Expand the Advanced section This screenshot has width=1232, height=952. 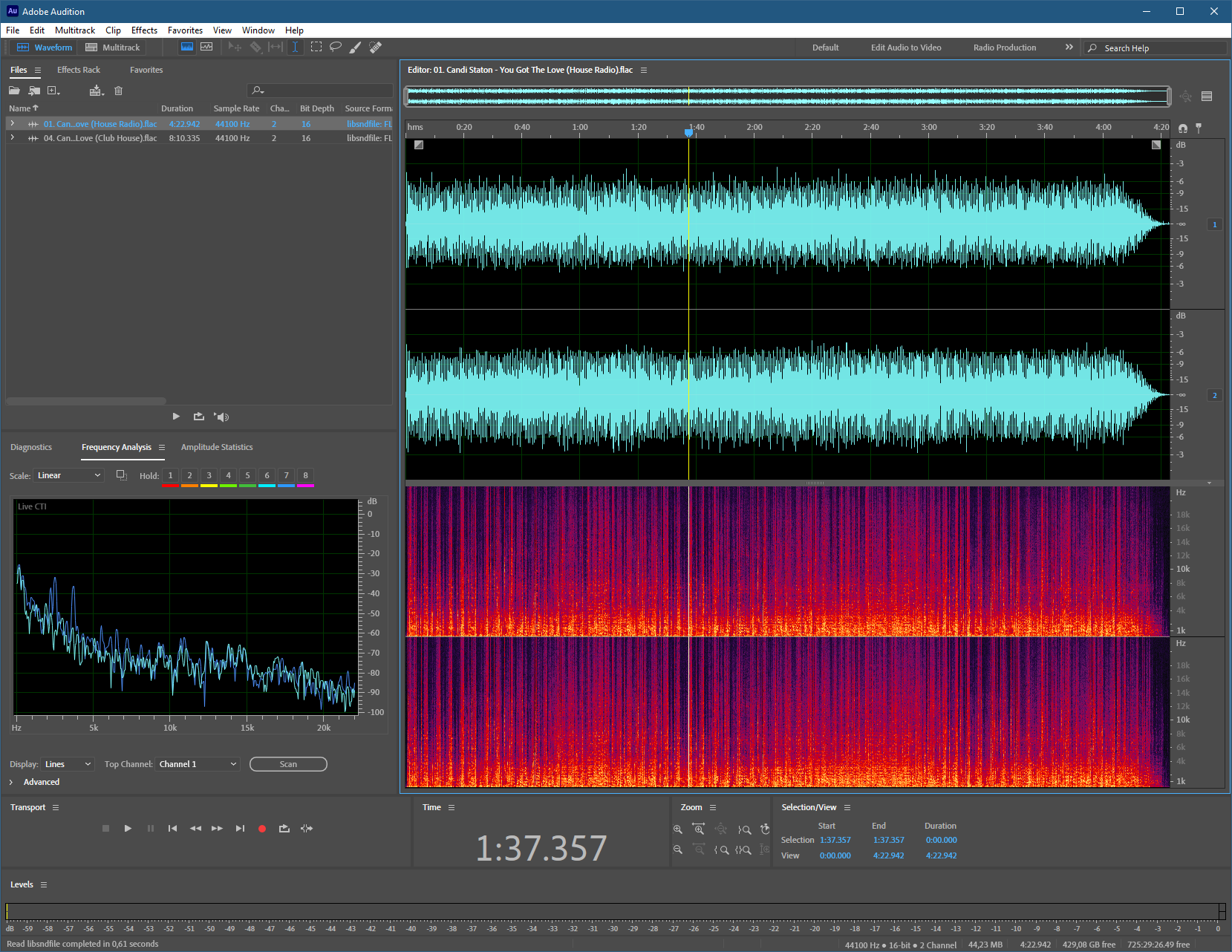(11, 782)
